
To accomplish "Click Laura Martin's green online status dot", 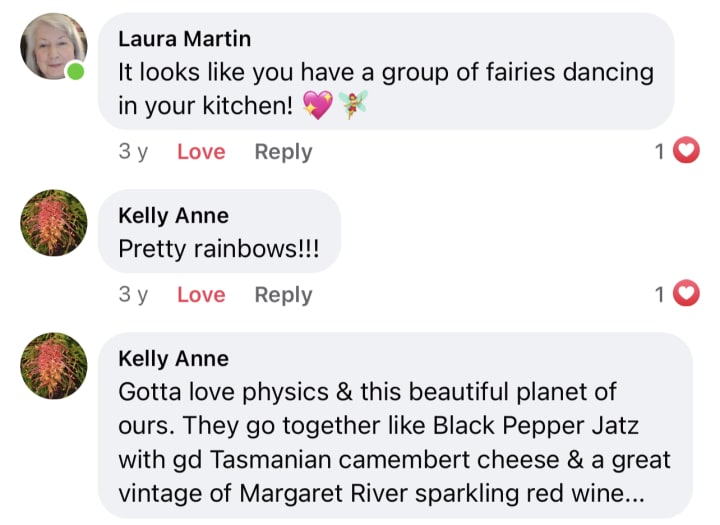I will point(76,72).
